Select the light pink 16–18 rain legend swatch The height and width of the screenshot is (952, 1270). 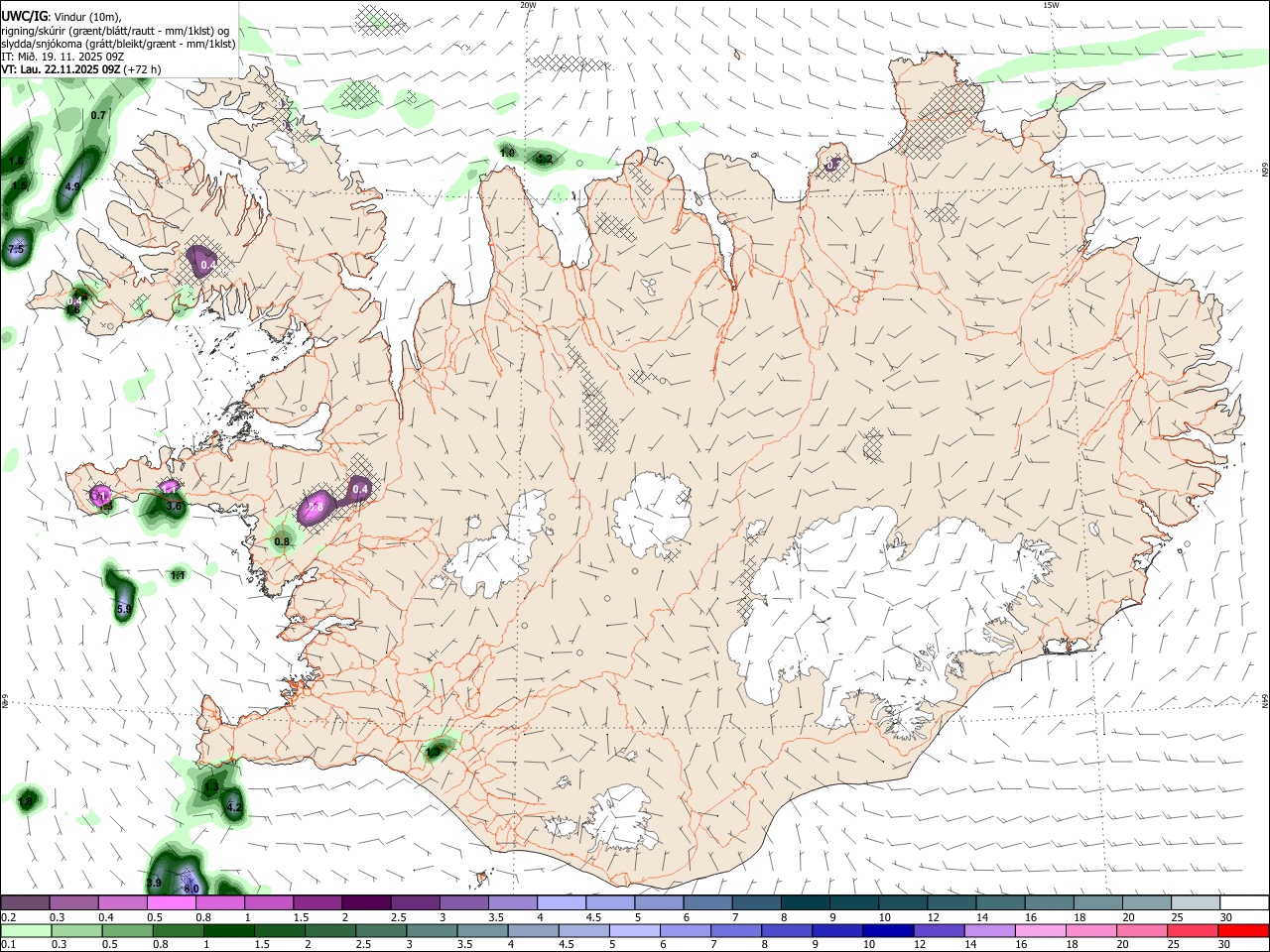click(1041, 930)
